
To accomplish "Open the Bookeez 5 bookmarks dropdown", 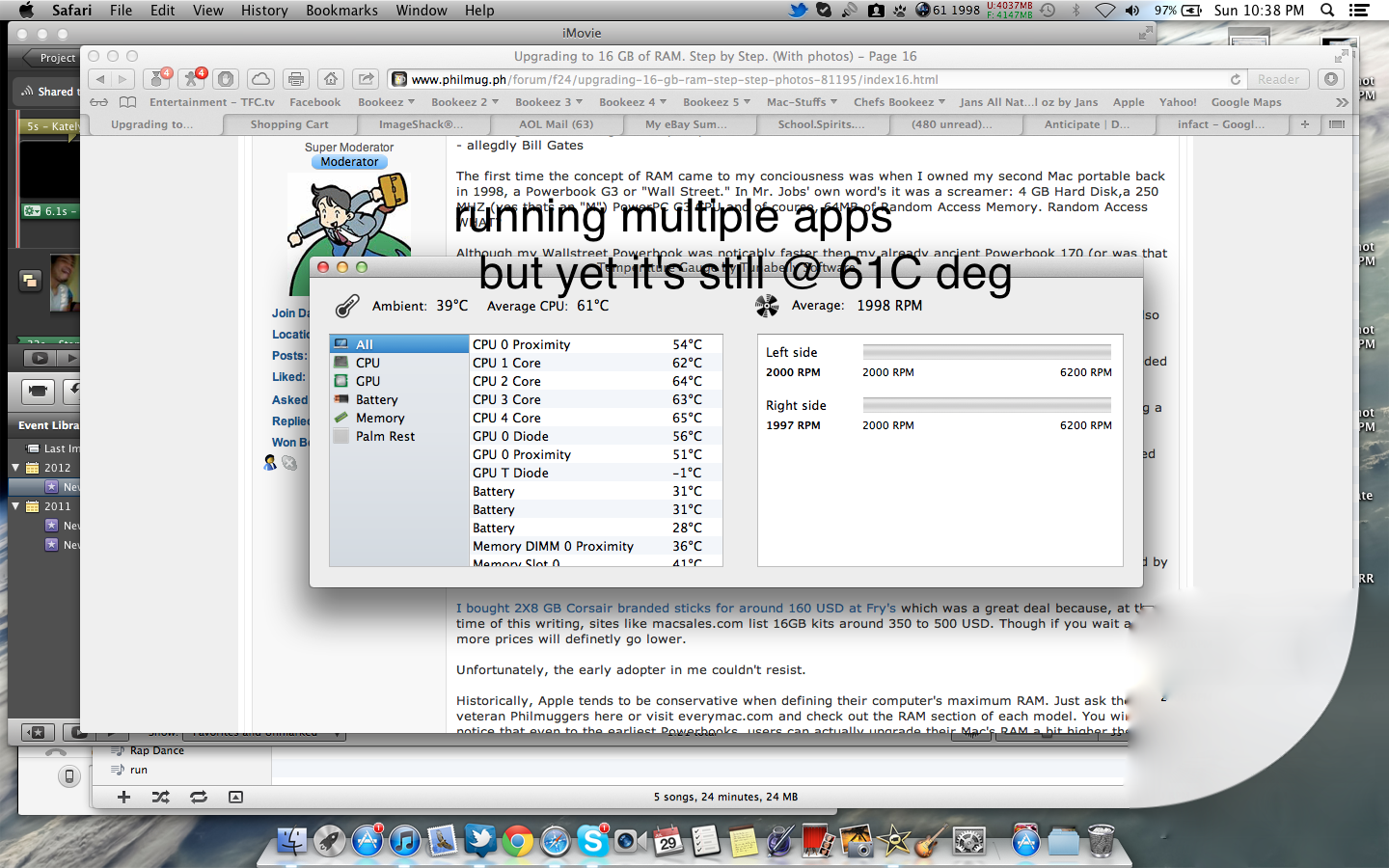I will (717, 102).
